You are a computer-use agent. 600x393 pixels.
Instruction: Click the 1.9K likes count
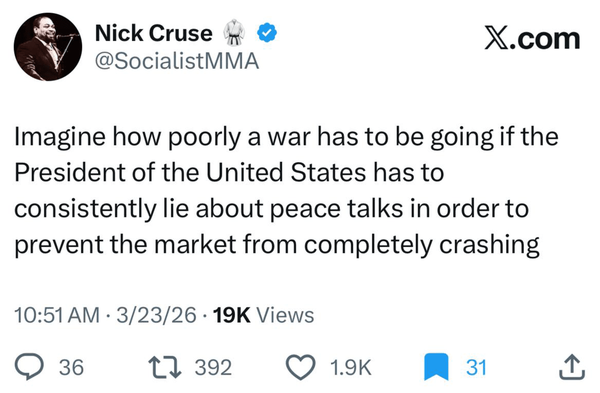pos(350,367)
